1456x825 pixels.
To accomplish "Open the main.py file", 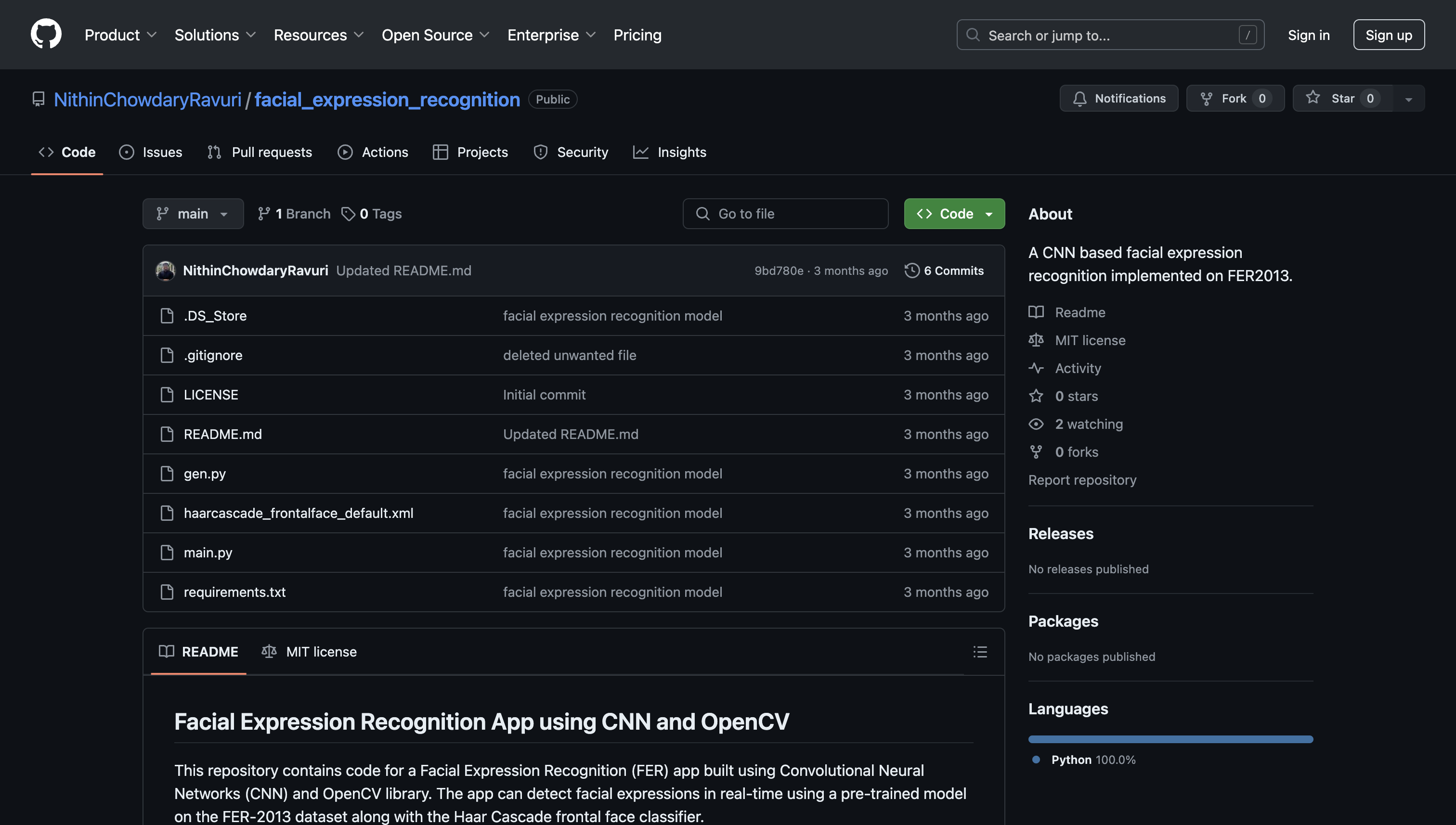I will click(x=208, y=553).
